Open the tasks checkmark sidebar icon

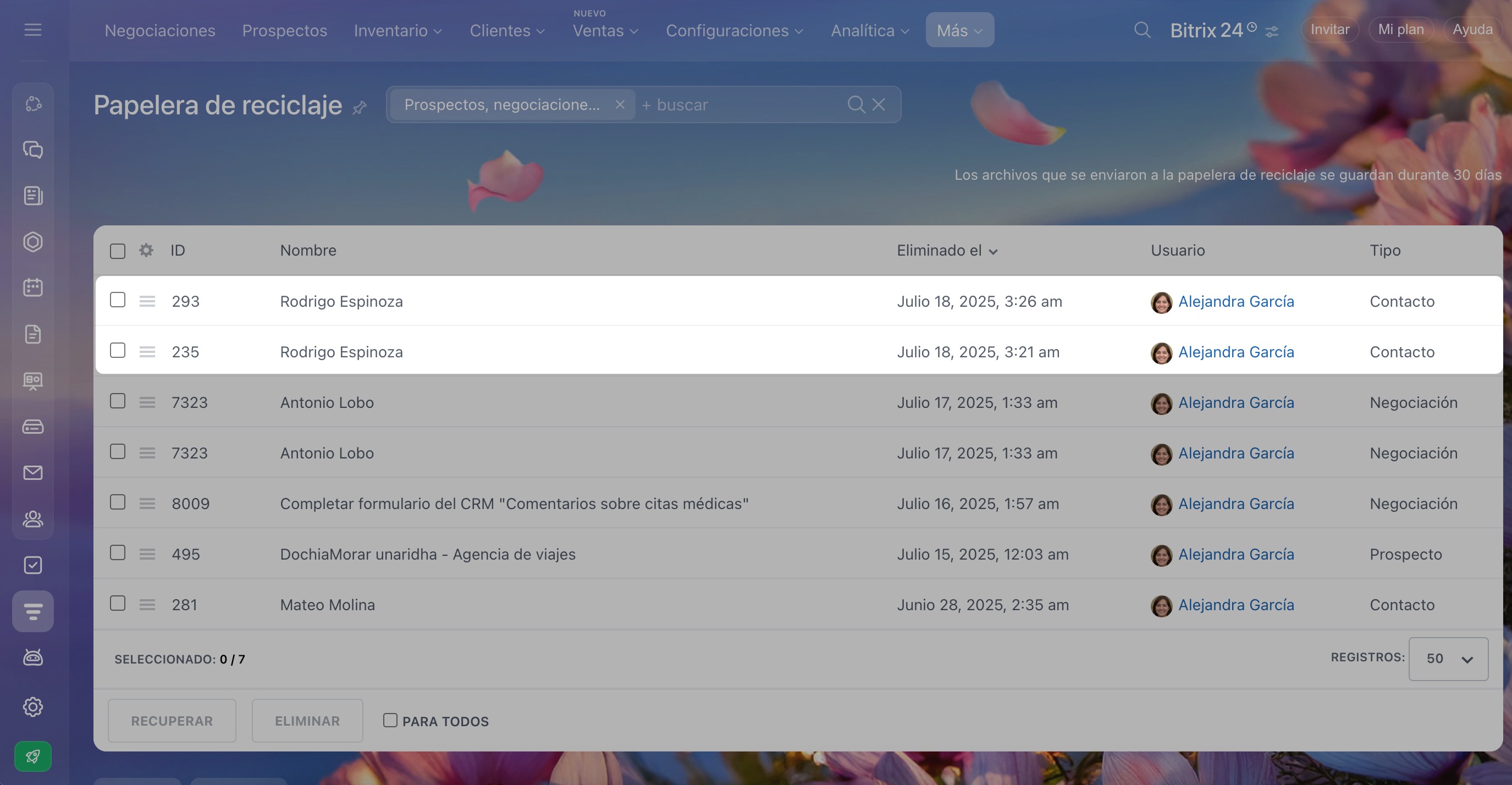tap(33, 565)
